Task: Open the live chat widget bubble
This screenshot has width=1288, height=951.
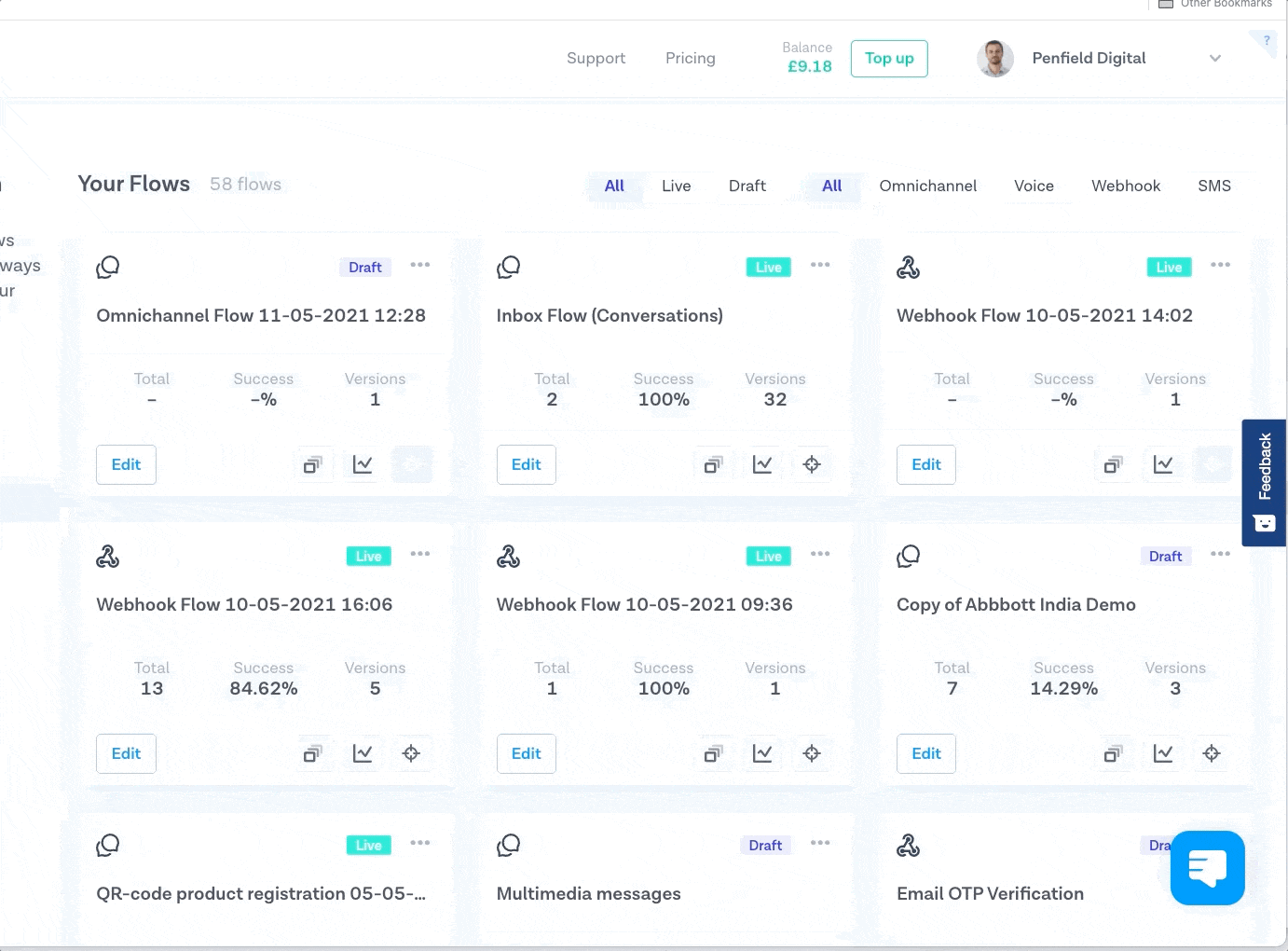Action: 1207,868
